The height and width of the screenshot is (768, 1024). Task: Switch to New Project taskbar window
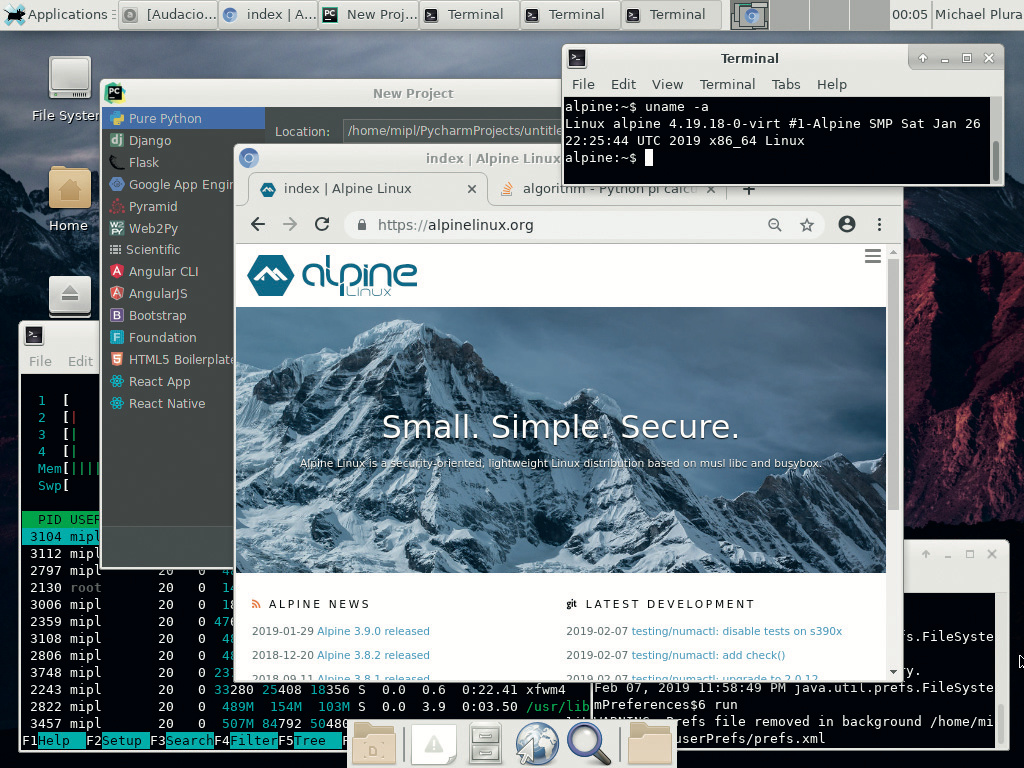tap(370, 14)
